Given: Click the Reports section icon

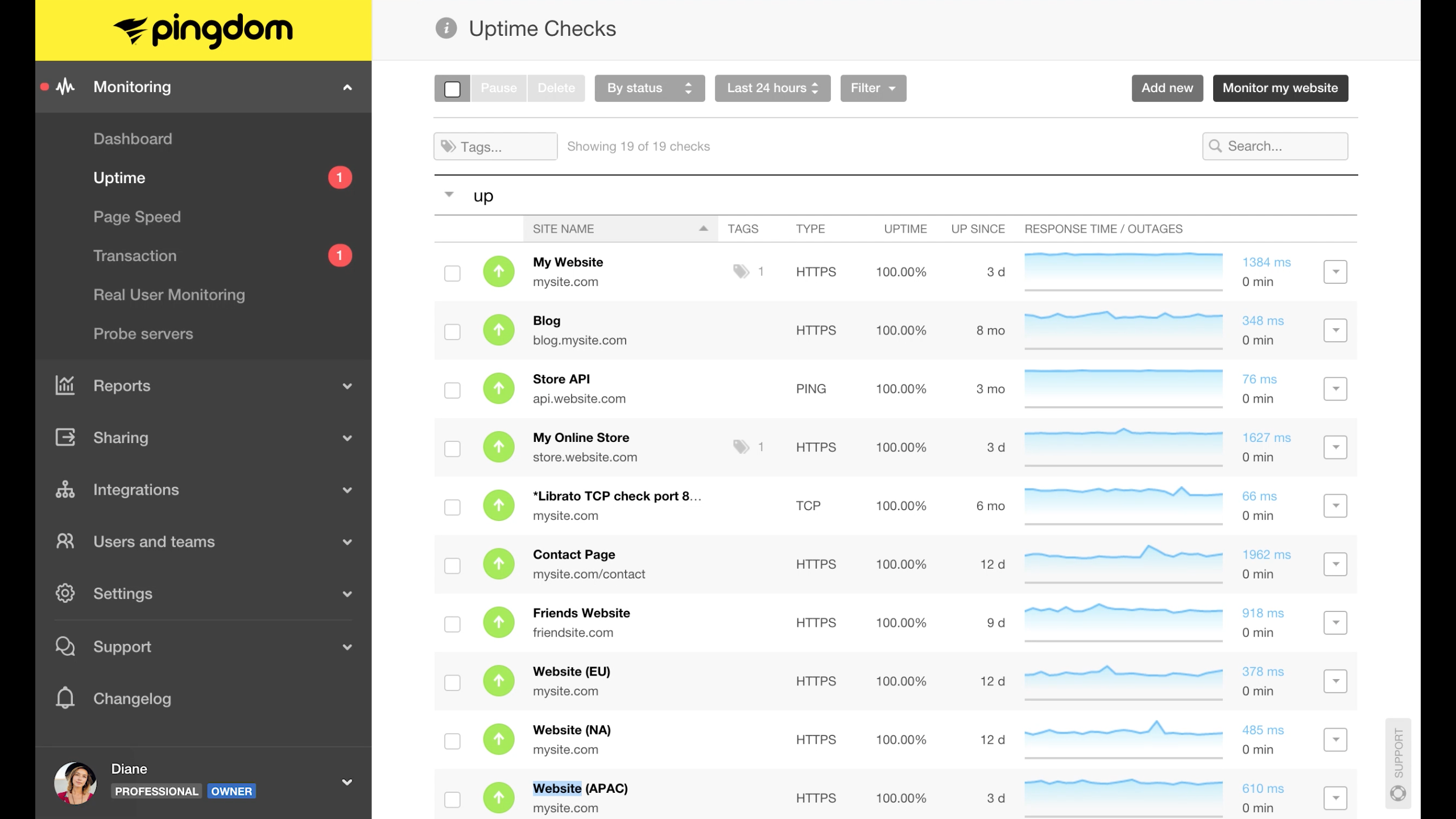Looking at the screenshot, I should pos(64,385).
